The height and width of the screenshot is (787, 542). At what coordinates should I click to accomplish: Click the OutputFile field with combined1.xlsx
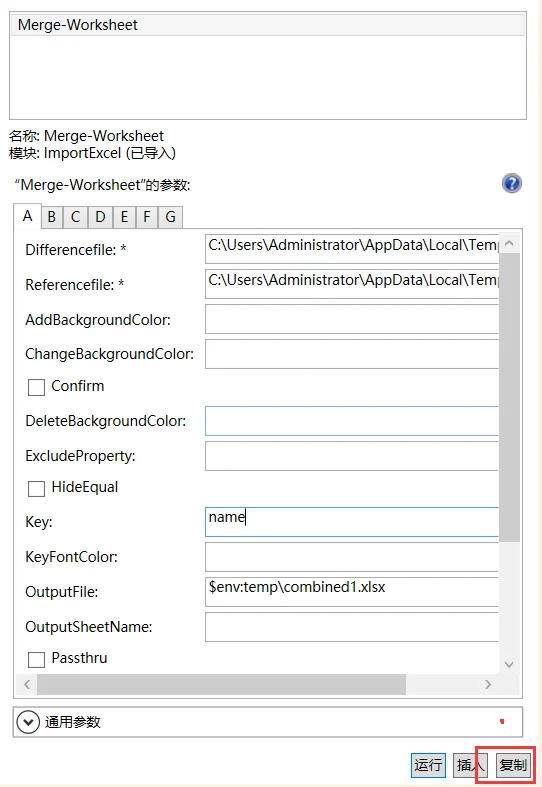pos(352,592)
